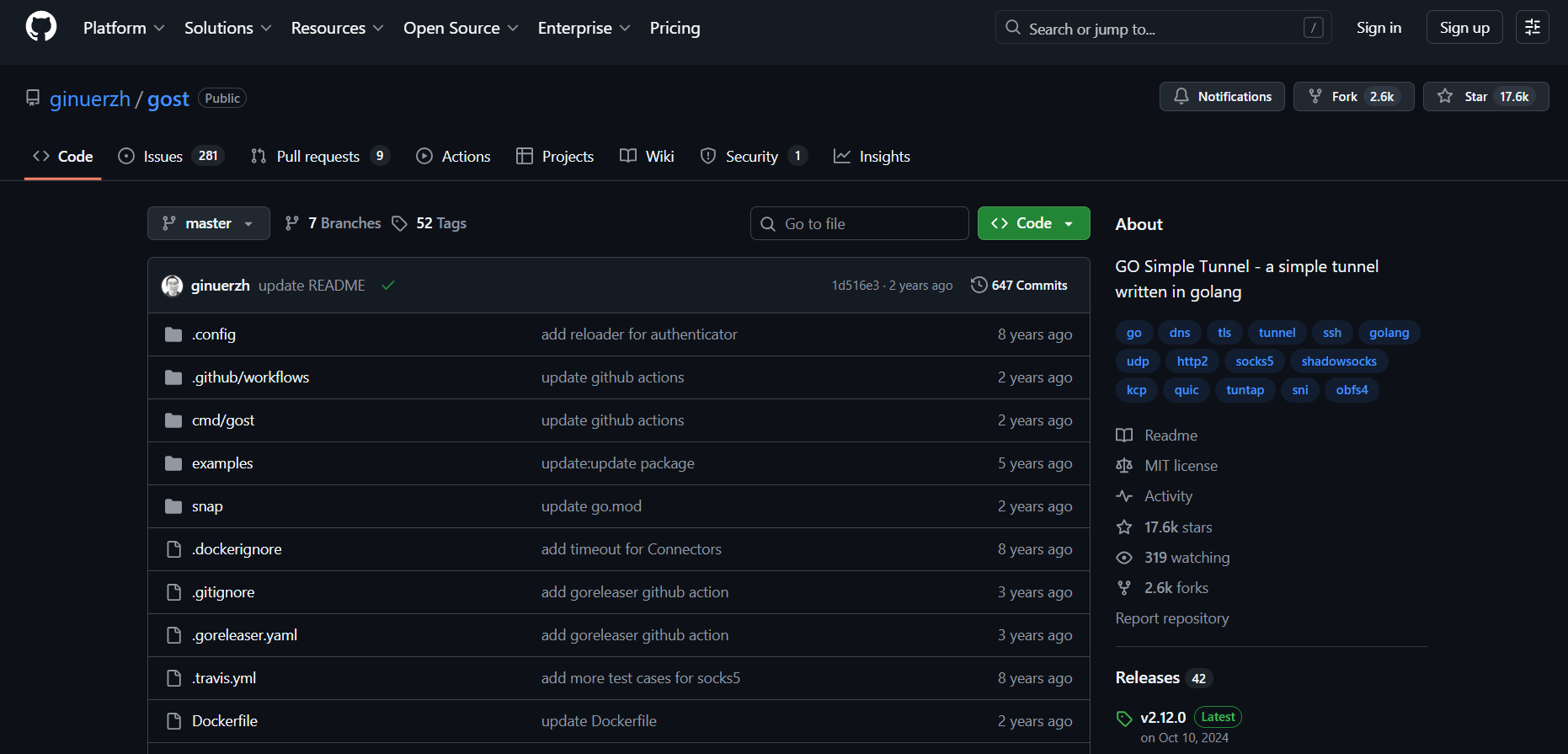Switch to the Projects tab
The height and width of the screenshot is (754, 1568).
[x=555, y=156]
